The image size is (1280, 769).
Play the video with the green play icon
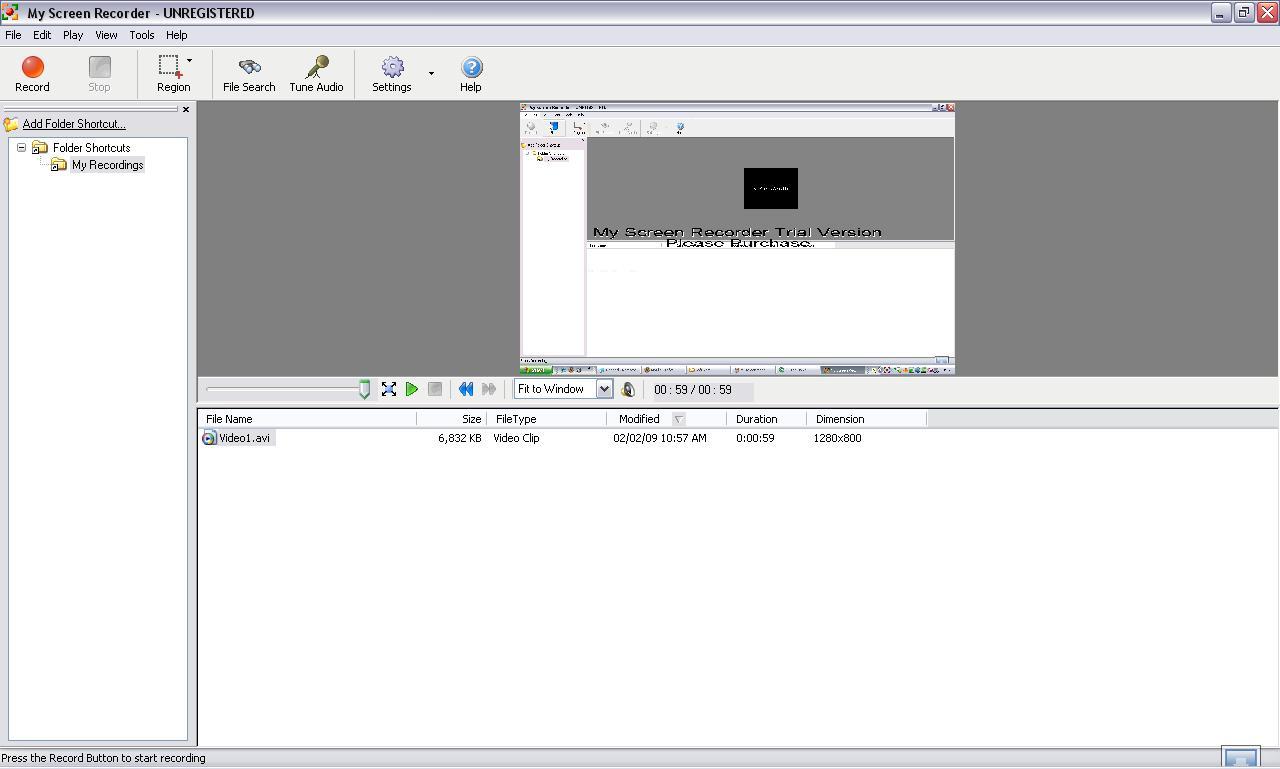(412, 389)
